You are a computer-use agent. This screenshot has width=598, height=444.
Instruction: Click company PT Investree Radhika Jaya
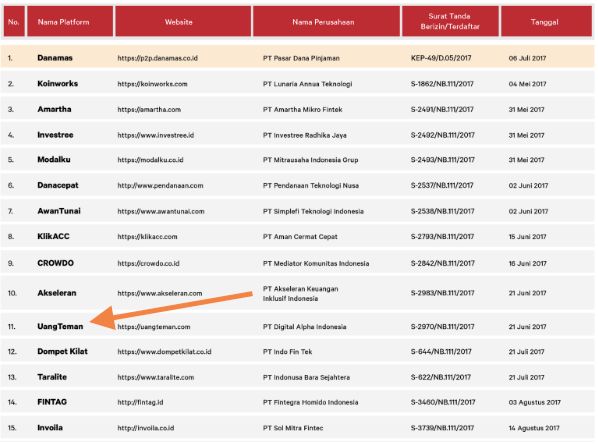coord(304,135)
